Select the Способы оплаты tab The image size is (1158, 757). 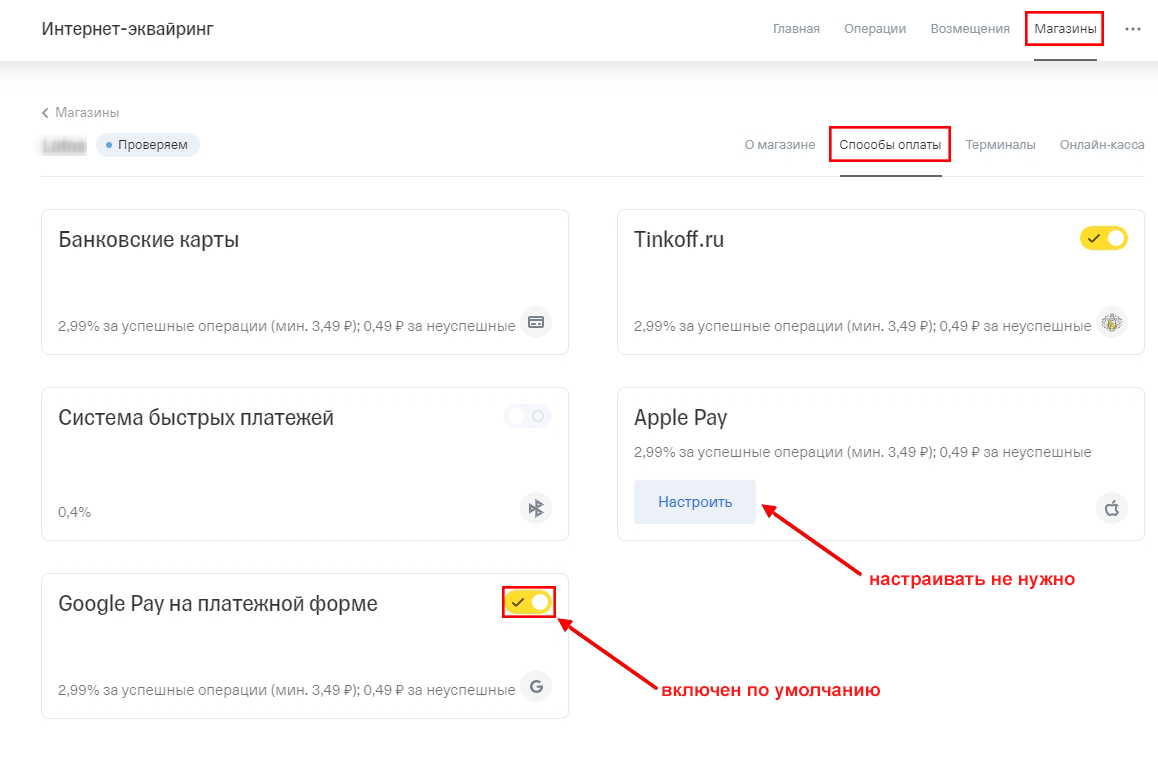[890, 145]
